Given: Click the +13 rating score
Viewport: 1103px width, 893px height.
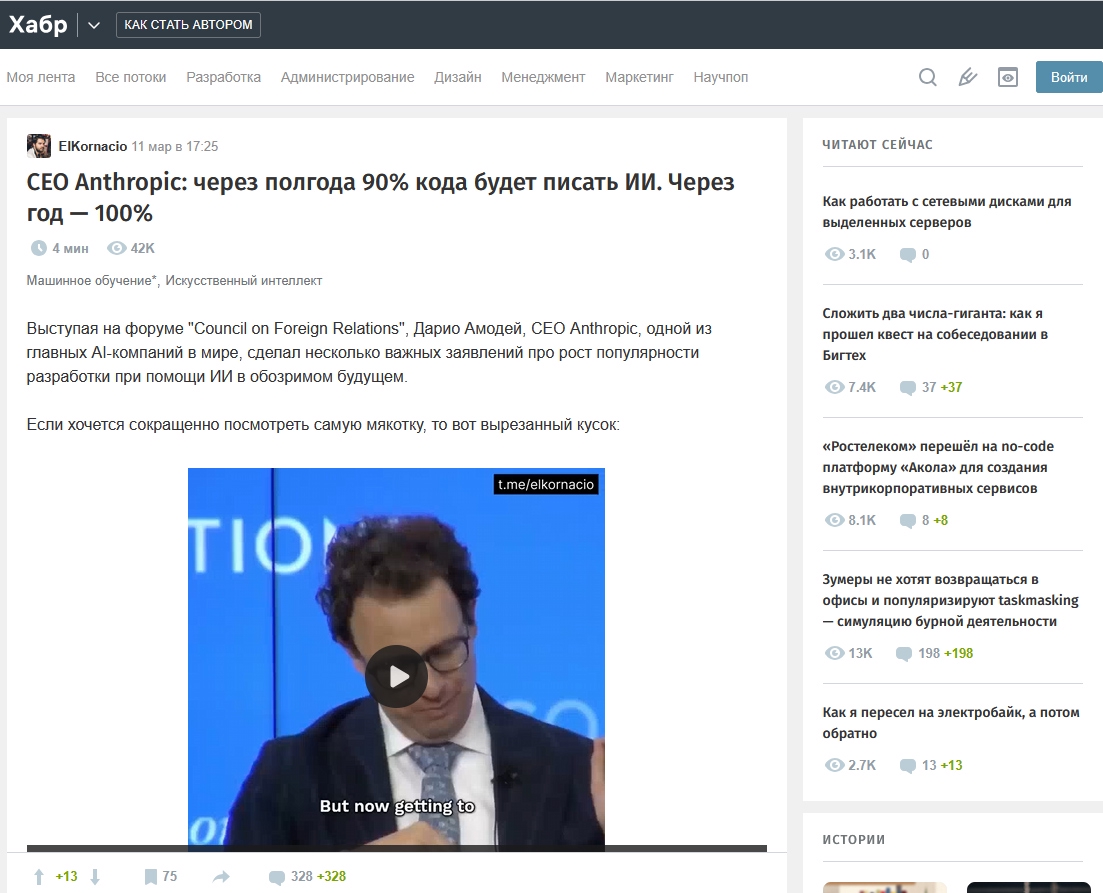Looking at the screenshot, I should 66,876.
